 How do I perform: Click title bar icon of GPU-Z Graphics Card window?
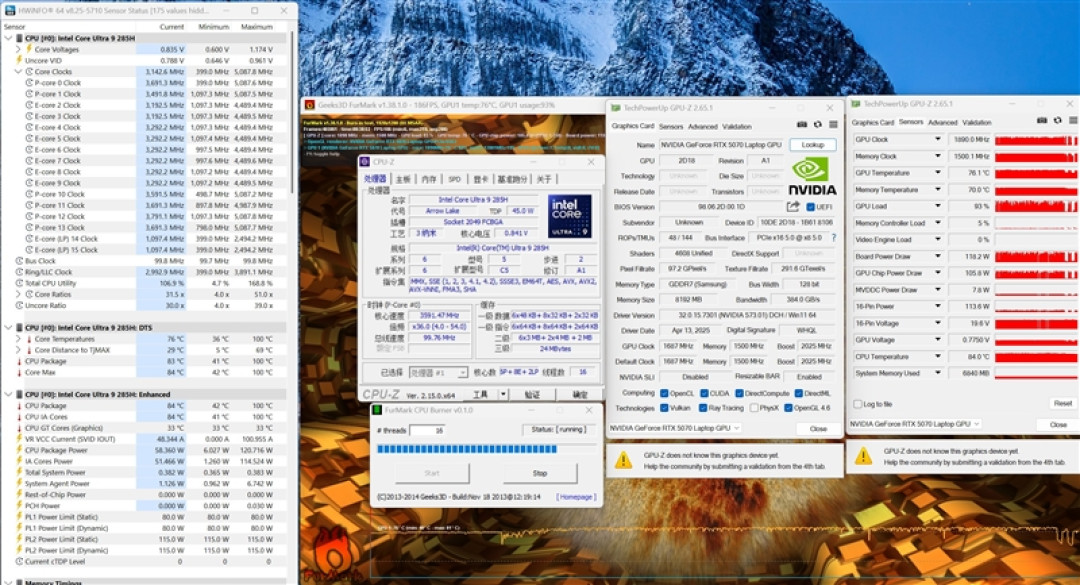(616, 108)
